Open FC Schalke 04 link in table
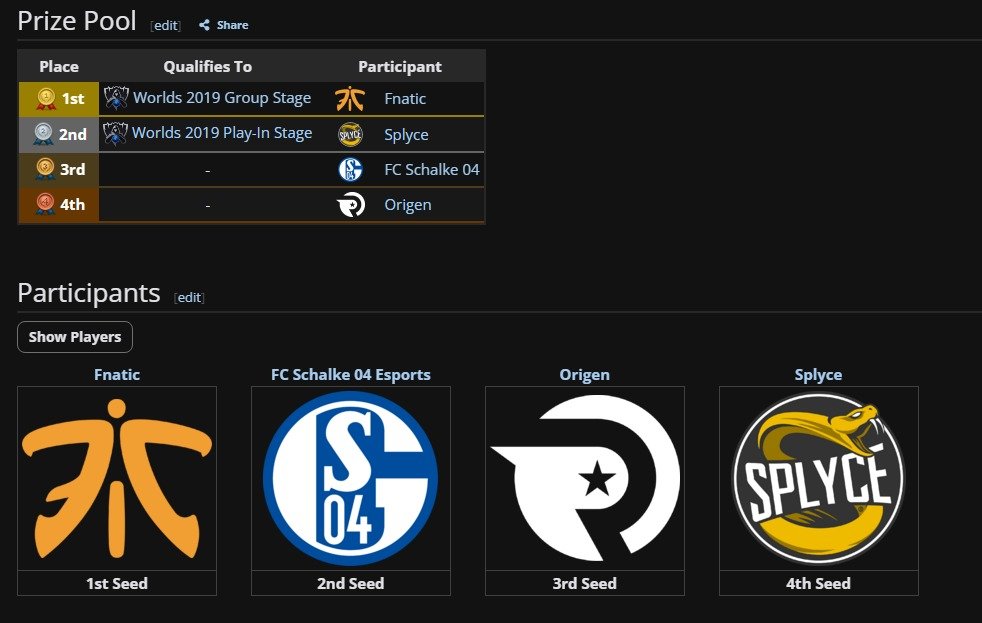Screen dimensions: 982x623 432,170
